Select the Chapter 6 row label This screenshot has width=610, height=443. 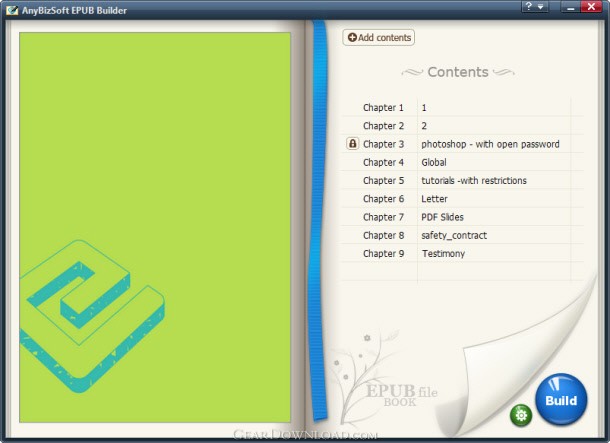[x=383, y=199]
